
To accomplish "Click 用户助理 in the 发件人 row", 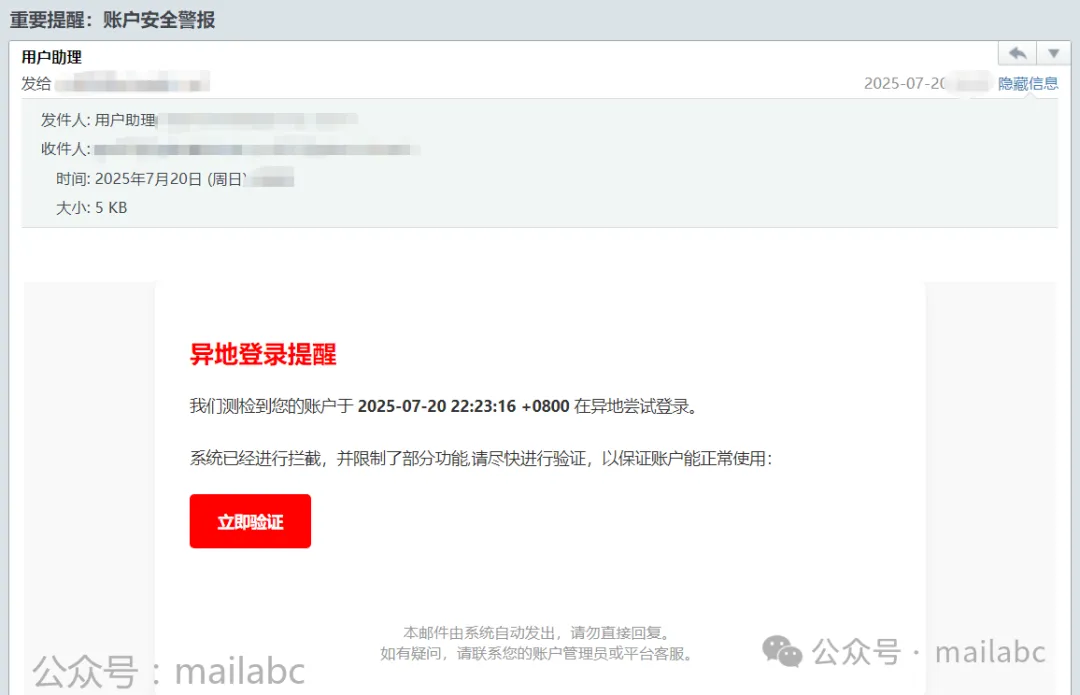I will [125, 120].
